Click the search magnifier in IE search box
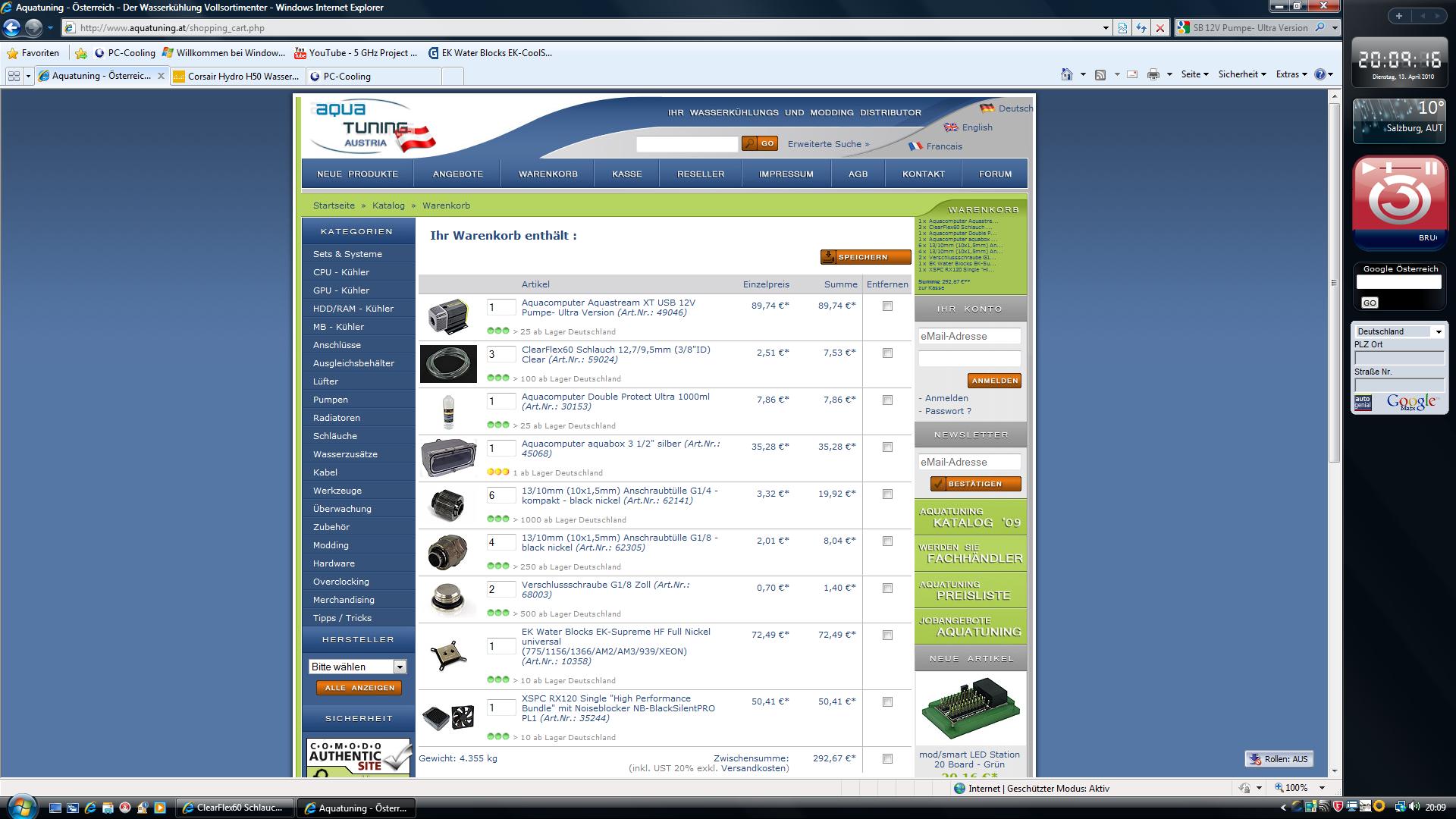 tap(1320, 28)
